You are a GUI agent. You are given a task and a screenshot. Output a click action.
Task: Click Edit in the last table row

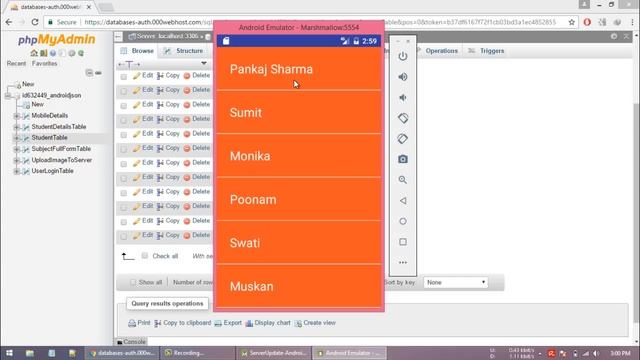143,235
